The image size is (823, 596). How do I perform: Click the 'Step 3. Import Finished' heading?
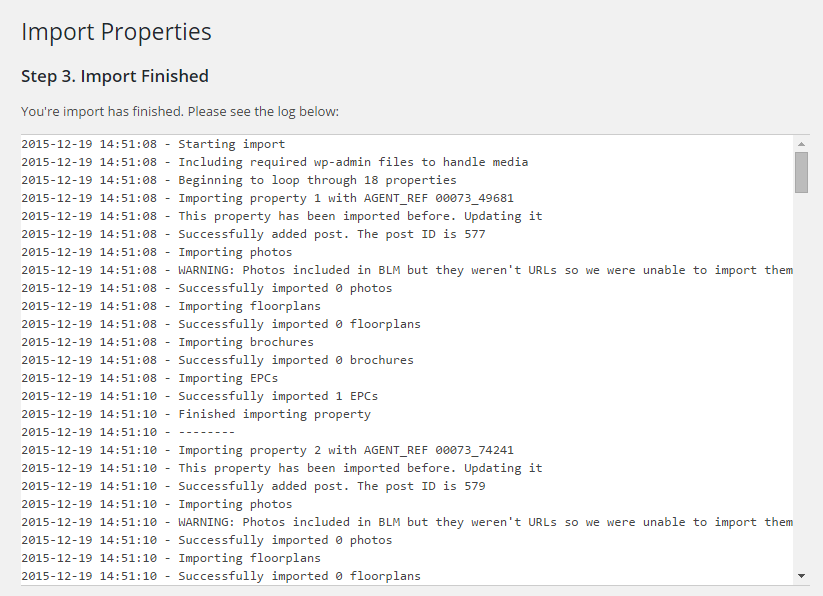[115, 77]
